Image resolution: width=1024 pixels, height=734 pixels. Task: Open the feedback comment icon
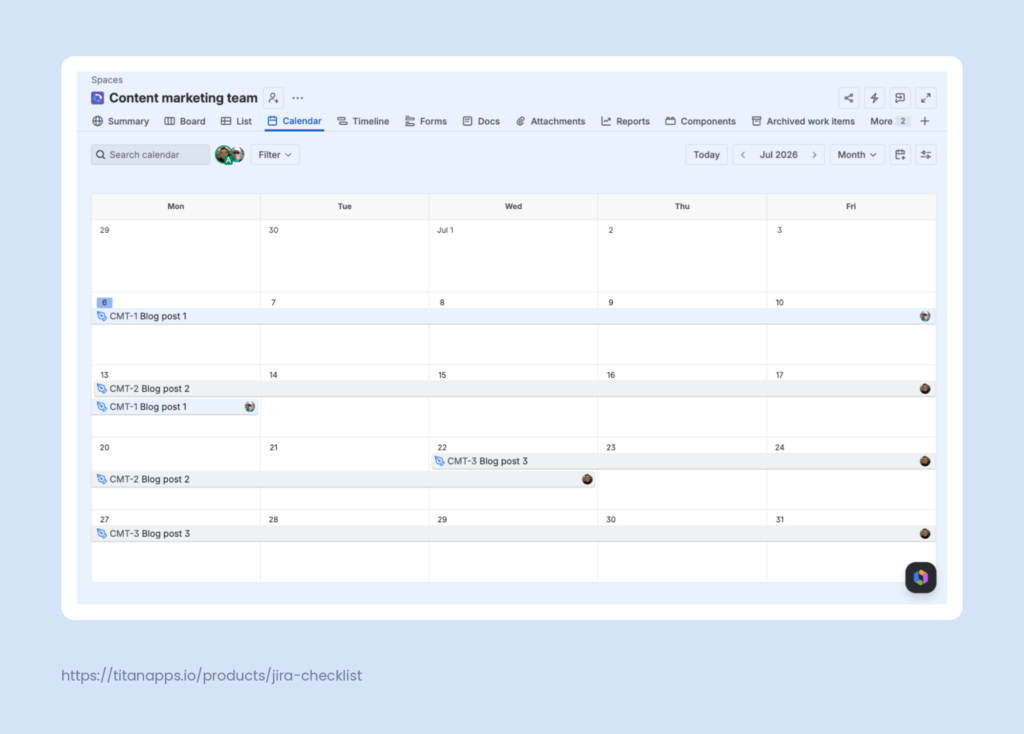(x=900, y=98)
